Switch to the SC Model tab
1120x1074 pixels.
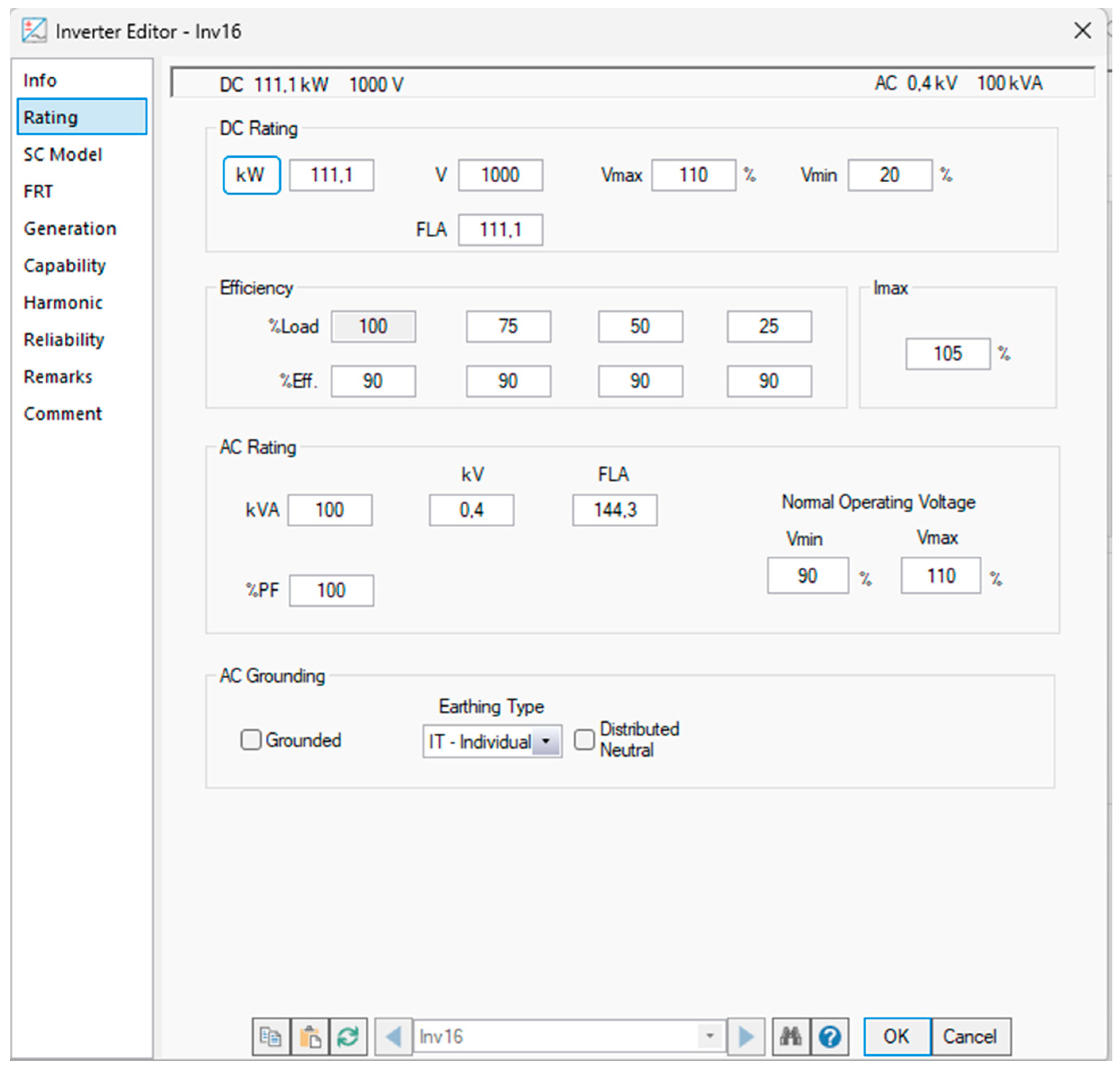[x=62, y=154]
